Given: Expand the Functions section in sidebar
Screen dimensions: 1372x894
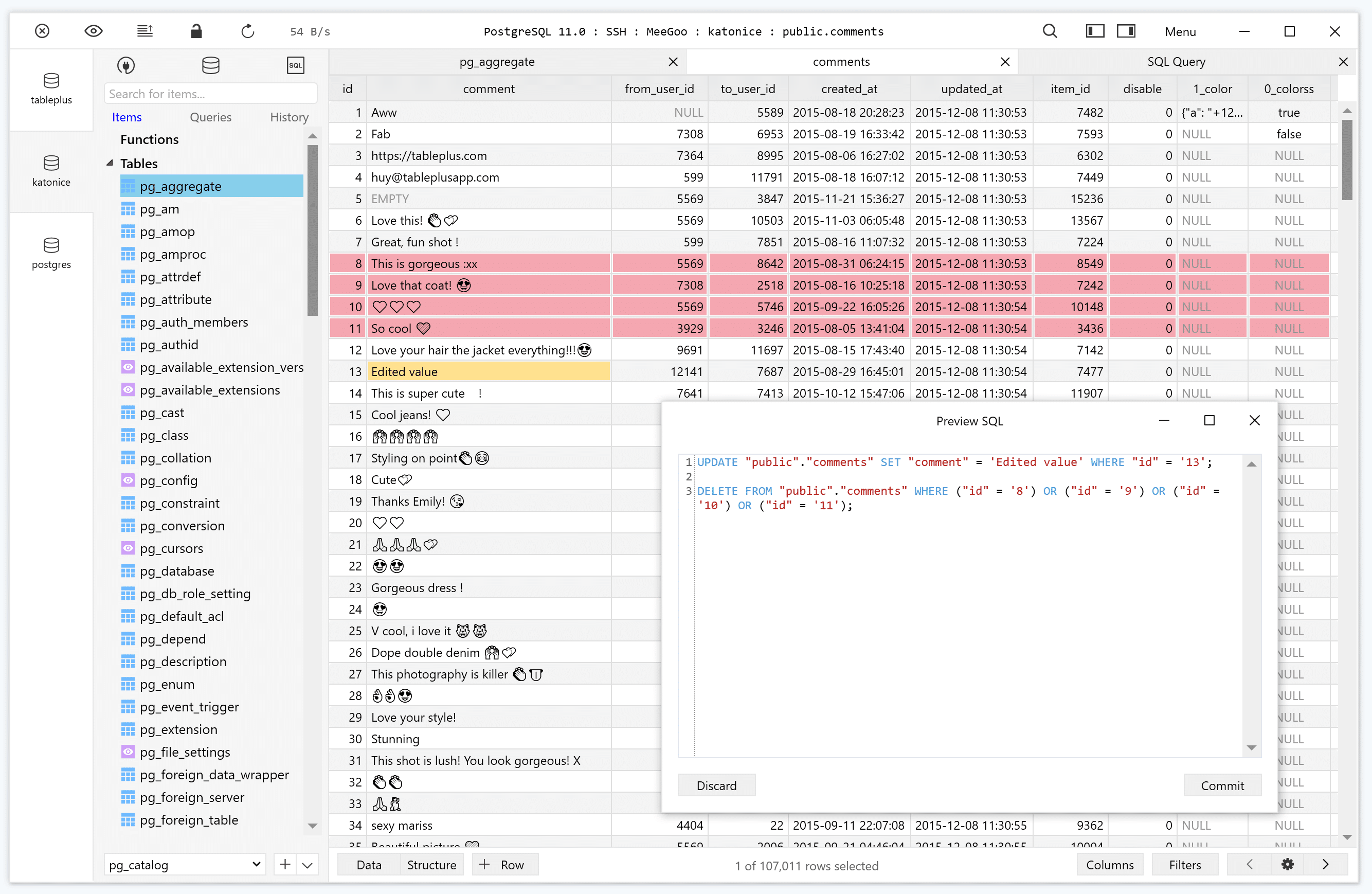Looking at the screenshot, I should (x=149, y=139).
